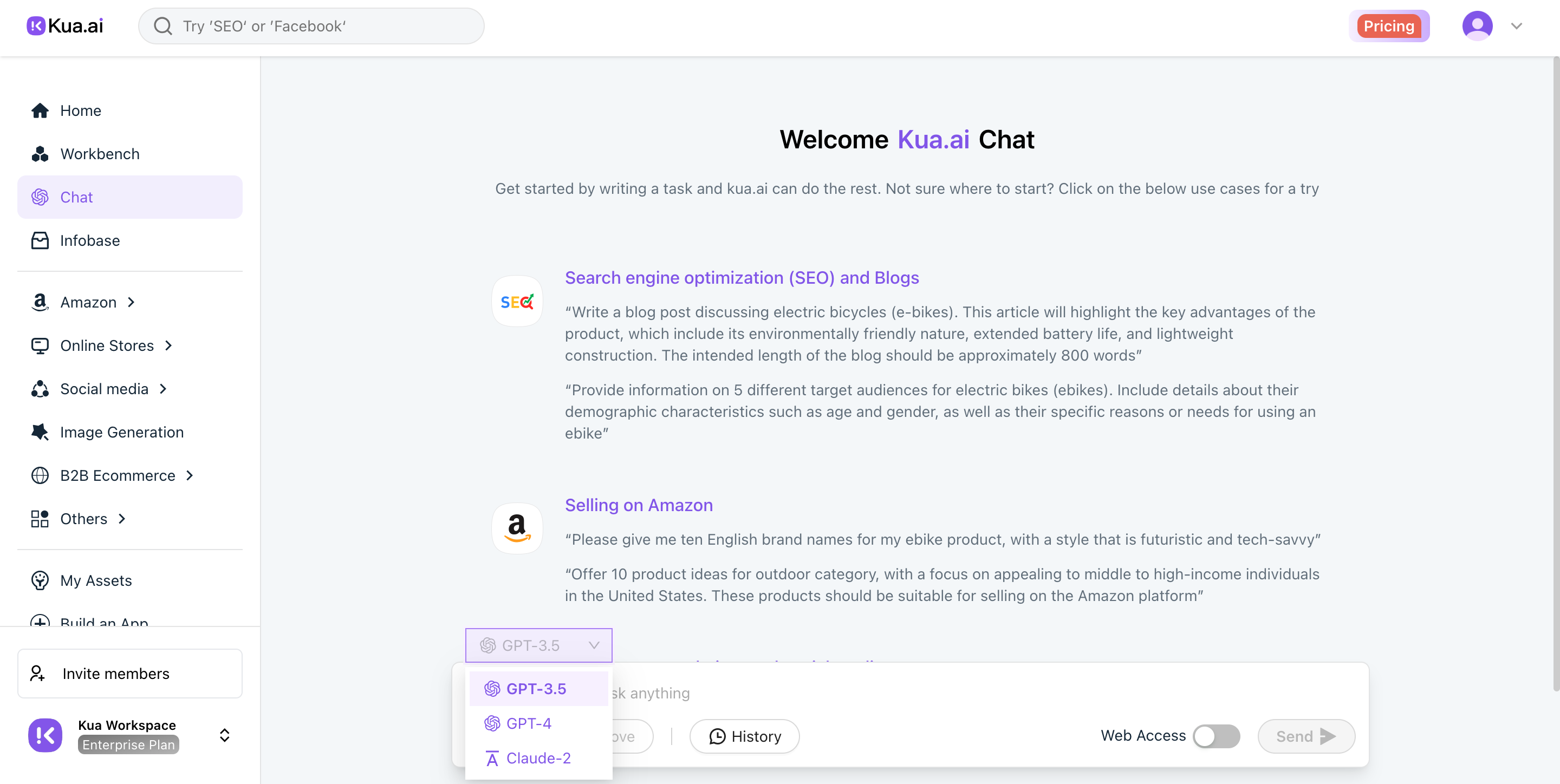Select GPT-4 from model list
The height and width of the screenshot is (784, 1560).
[x=538, y=723]
